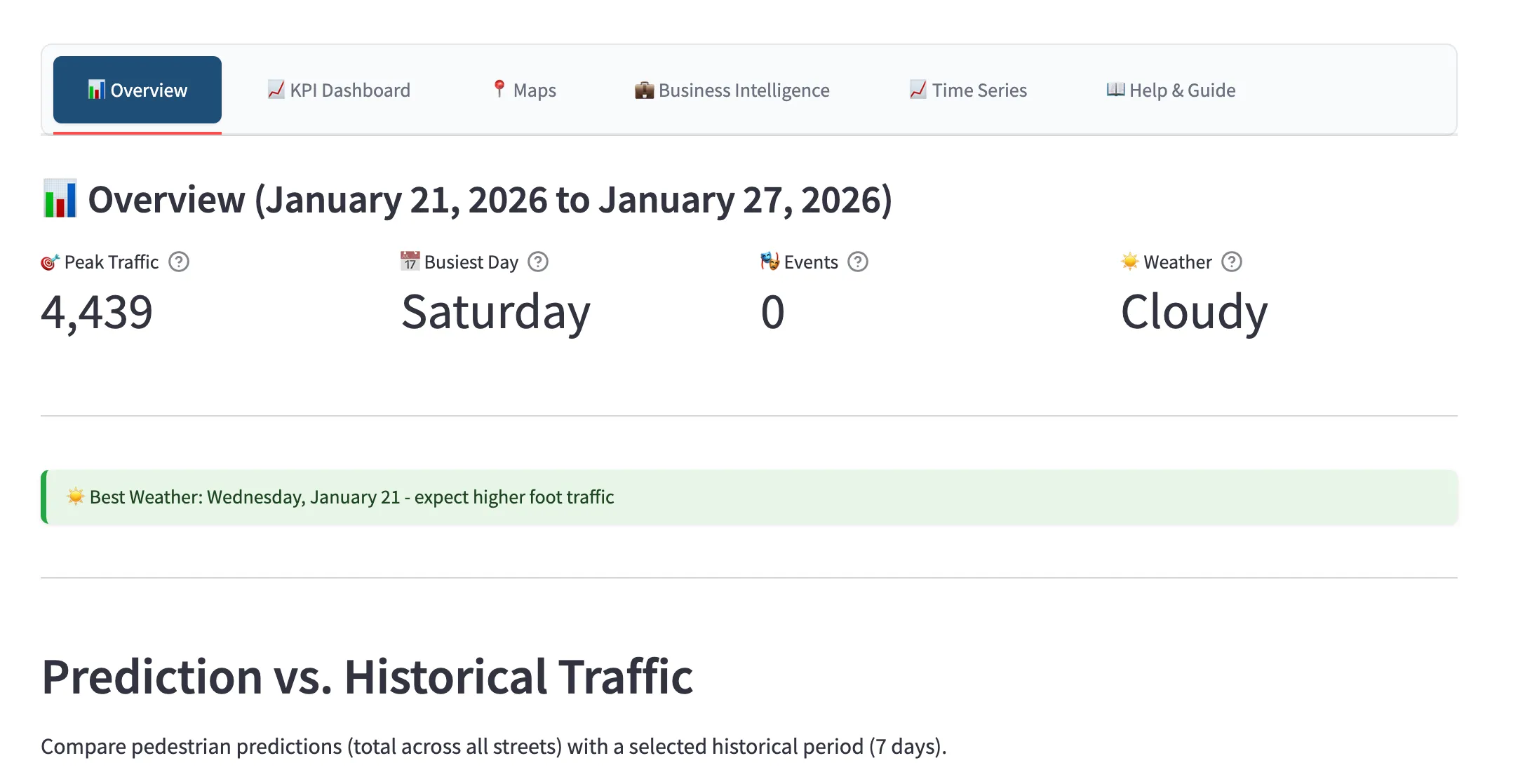Click the help icon beside Busiest Day
This screenshot has width=1525, height=784.
pos(538,262)
